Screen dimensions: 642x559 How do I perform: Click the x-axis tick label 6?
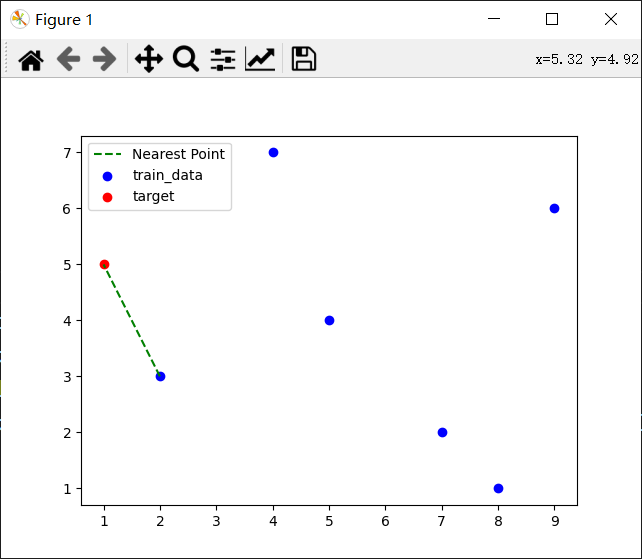coord(385,521)
